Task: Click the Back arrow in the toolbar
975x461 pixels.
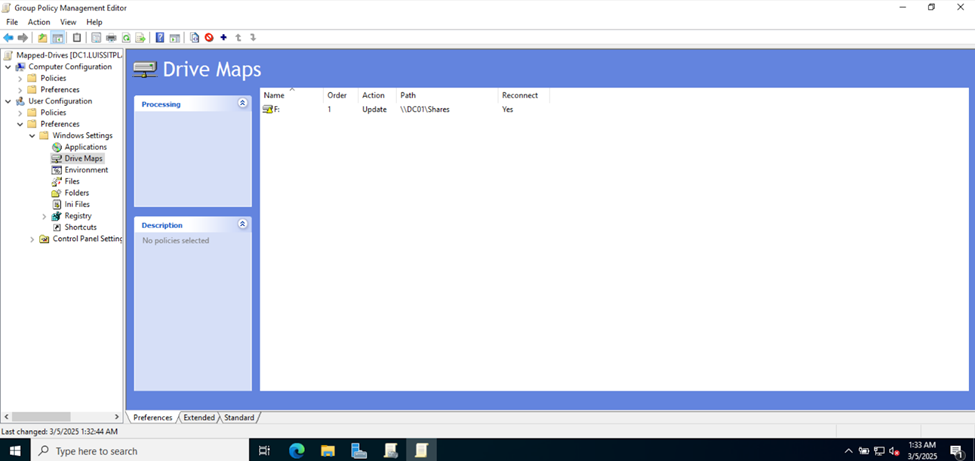Action: (8, 38)
